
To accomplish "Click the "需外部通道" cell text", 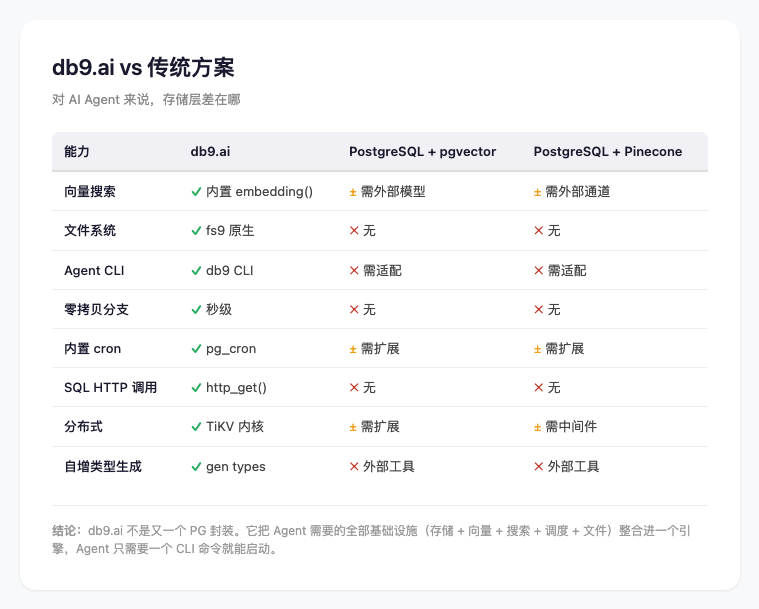I will point(577,192).
